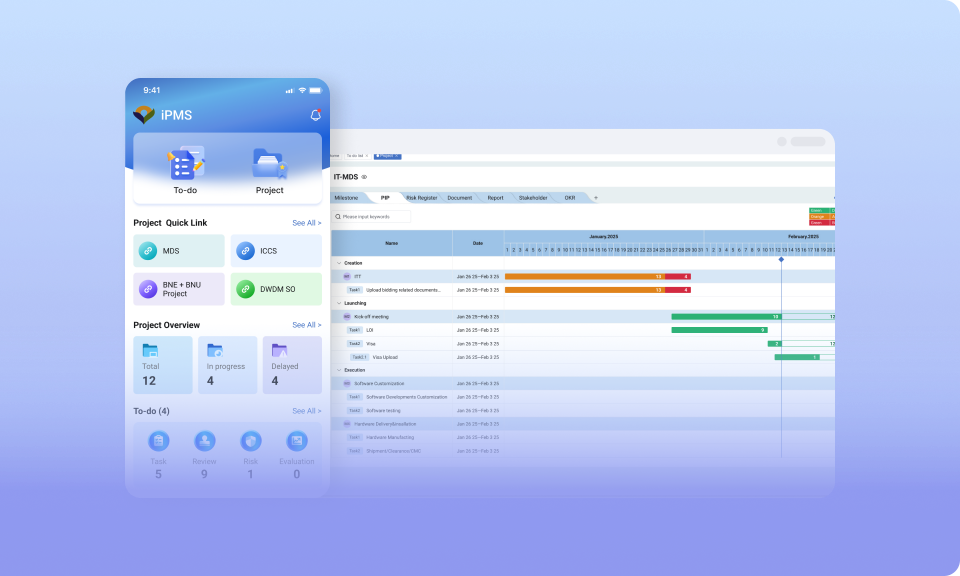Click See All for Project Overview

(306, 325)
